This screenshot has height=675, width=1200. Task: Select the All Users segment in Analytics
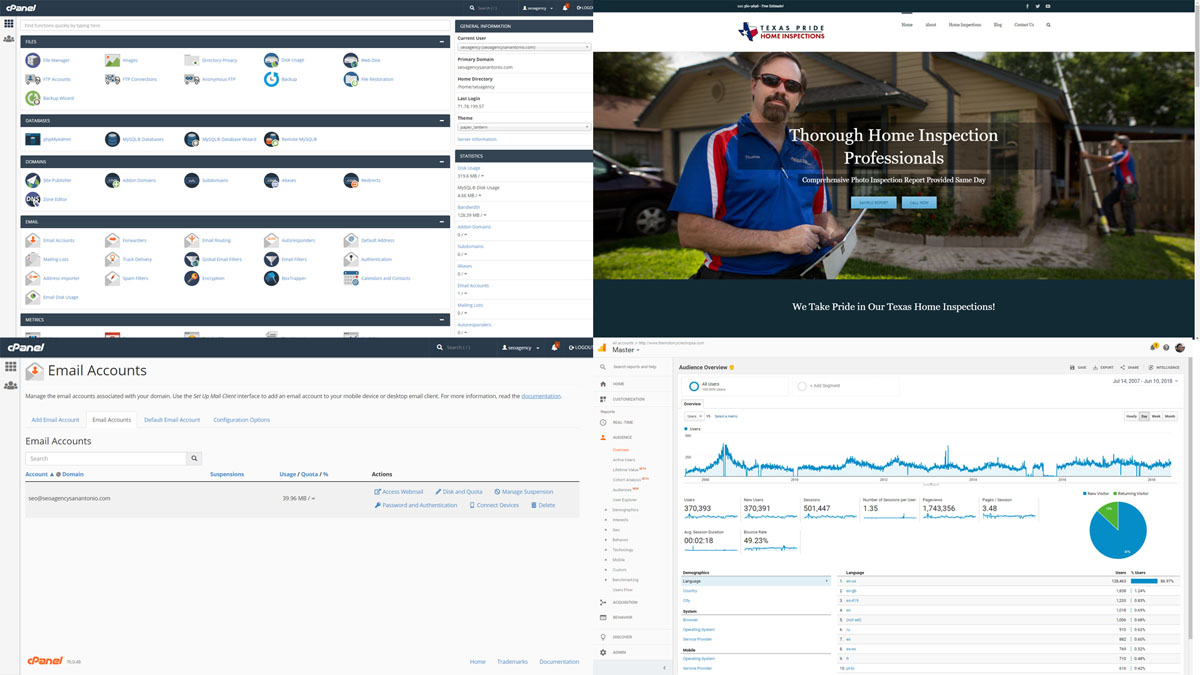(735, 386)
